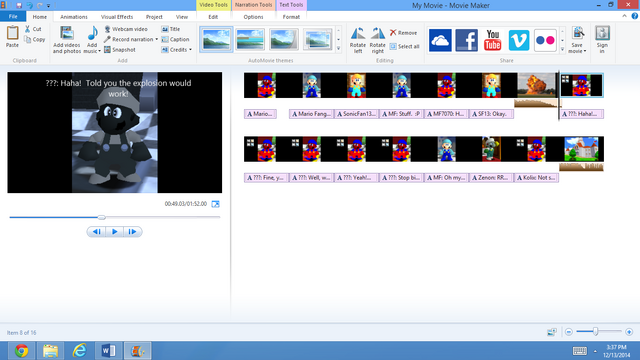
Task: Add a Caption to the clip
Action: (175, 40)
